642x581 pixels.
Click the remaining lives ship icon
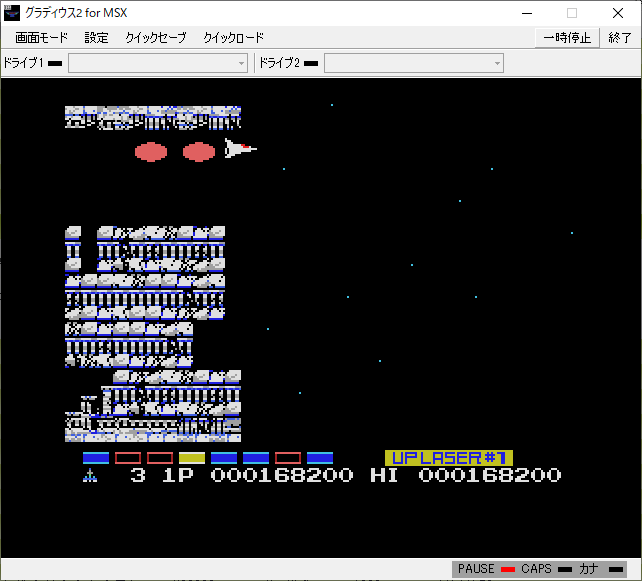click(x=90, y=475)
